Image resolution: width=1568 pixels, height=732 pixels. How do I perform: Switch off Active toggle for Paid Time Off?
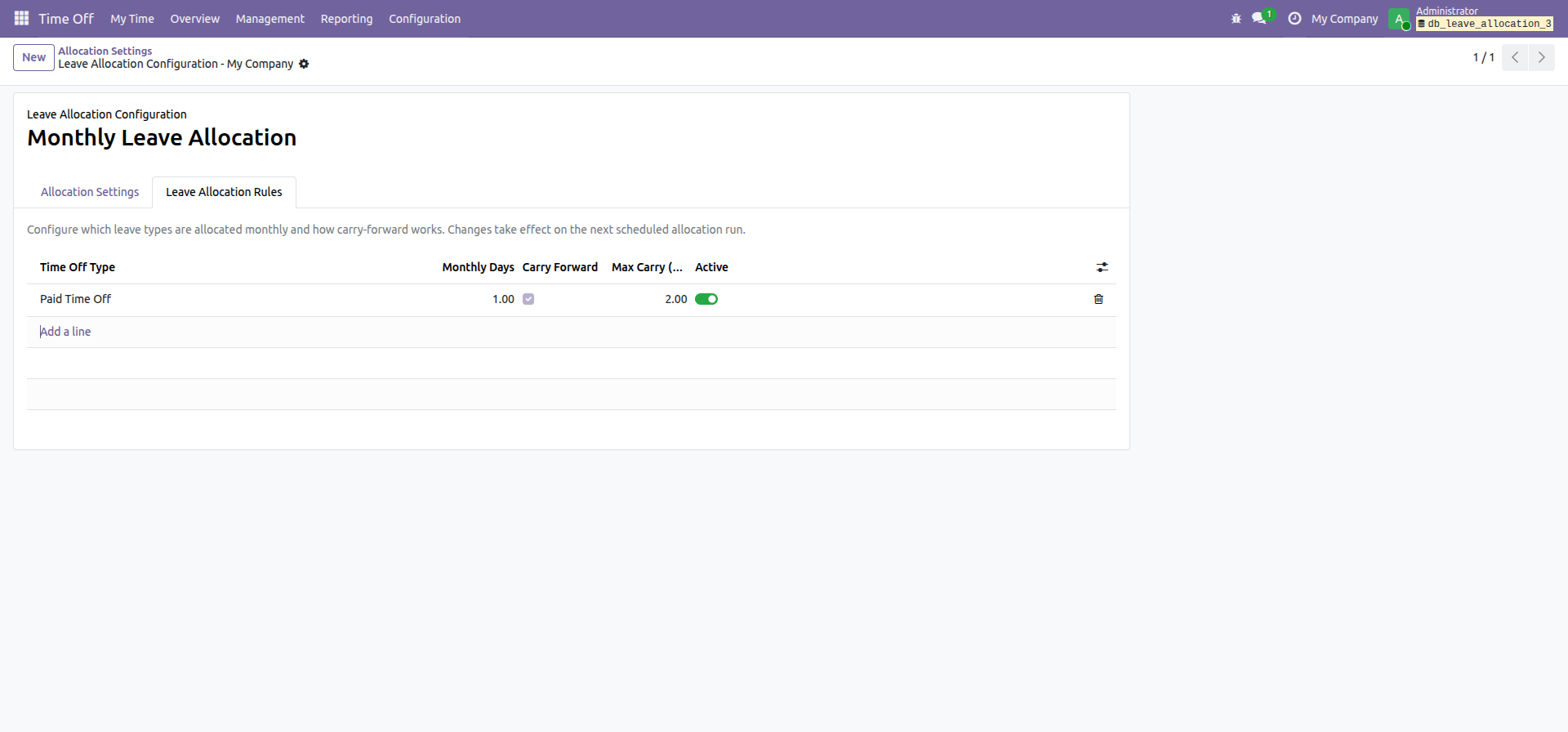(706, 299)
